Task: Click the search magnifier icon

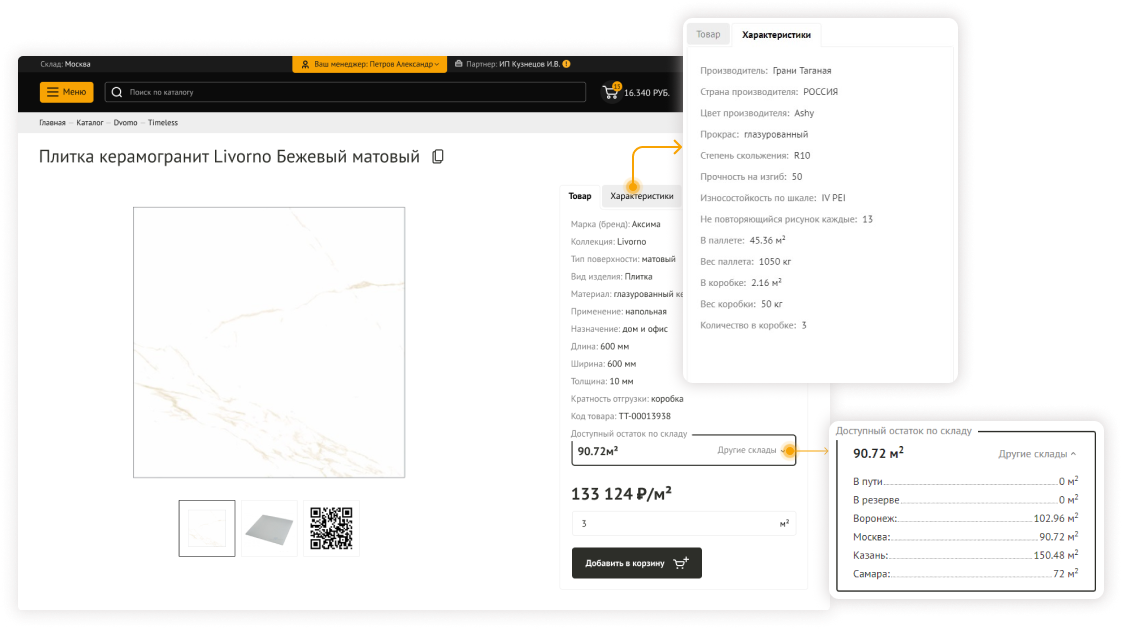Action: pos(117,92)
